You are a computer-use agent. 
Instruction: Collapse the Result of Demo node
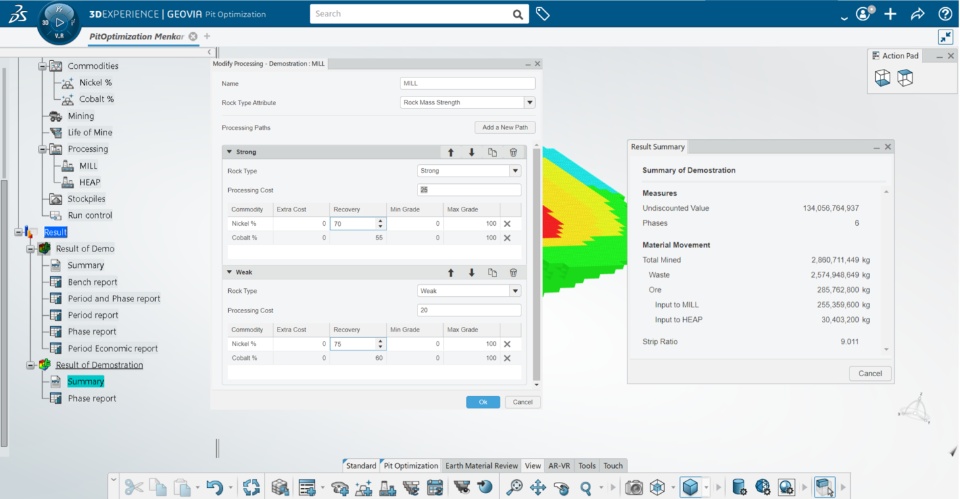click(31, 249)
